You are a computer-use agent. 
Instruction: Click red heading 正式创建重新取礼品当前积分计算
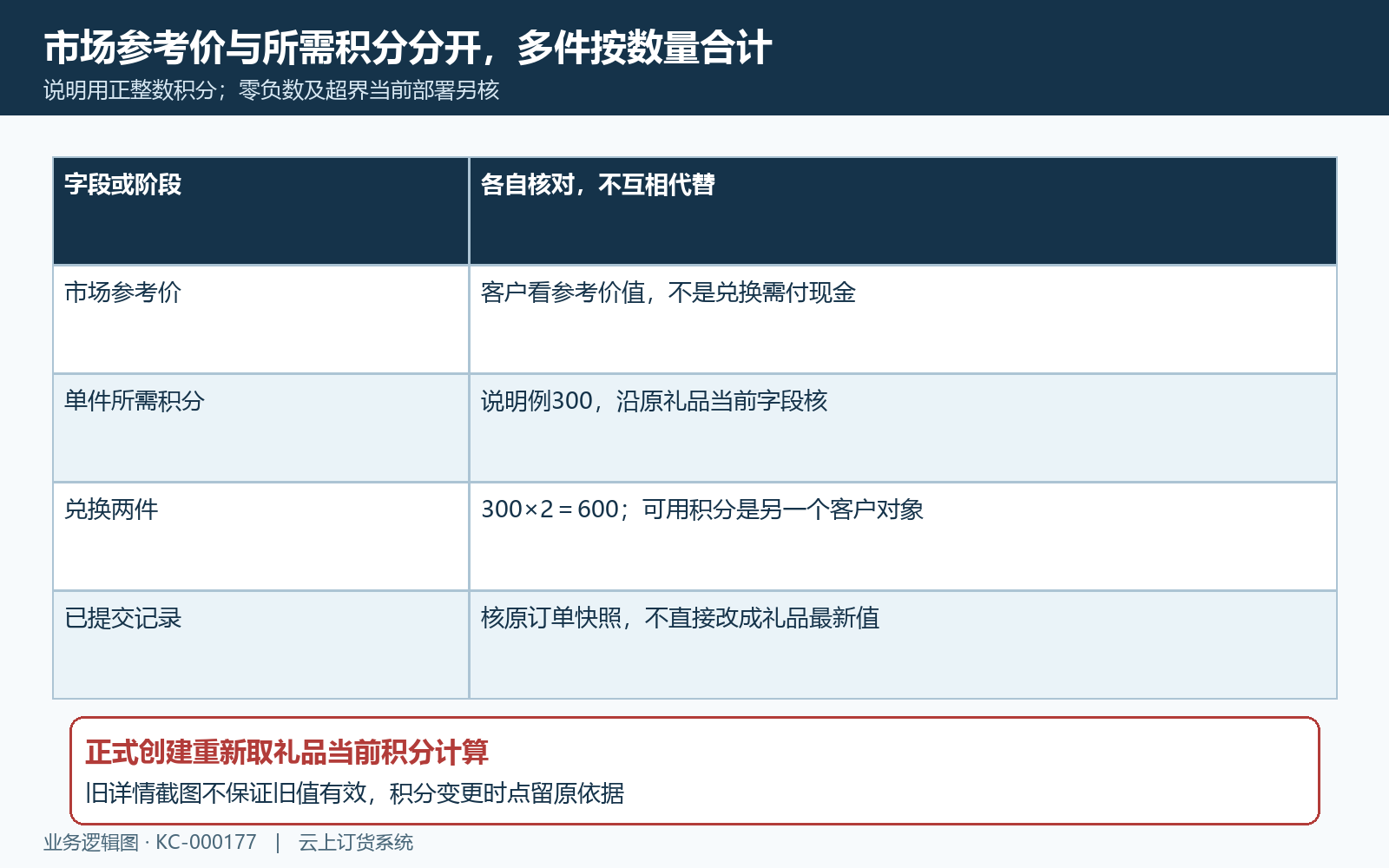(x=286, y=752)
